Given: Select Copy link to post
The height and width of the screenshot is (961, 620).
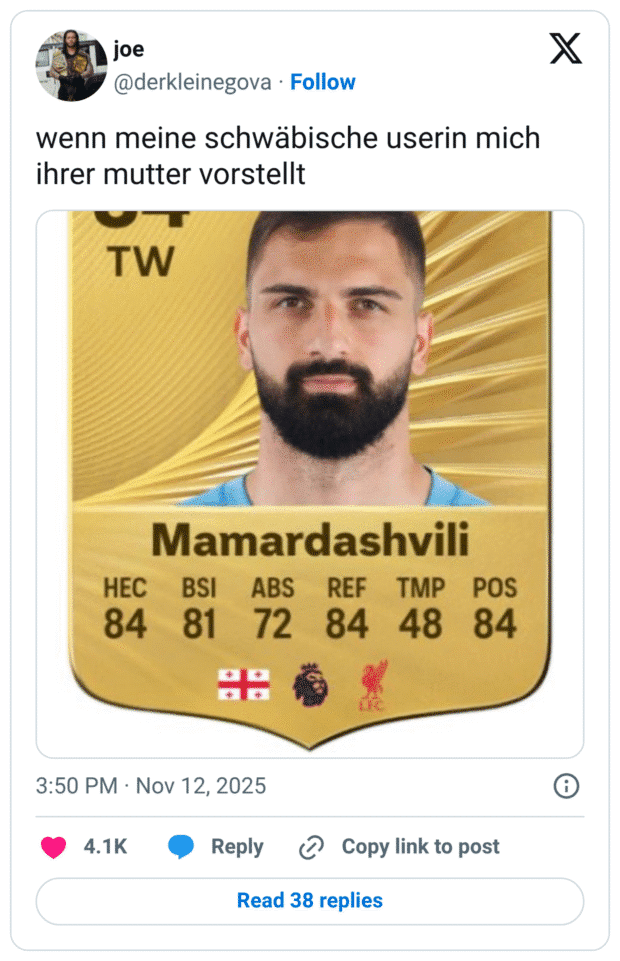Looking at the screenshot, I should (420, 847).
